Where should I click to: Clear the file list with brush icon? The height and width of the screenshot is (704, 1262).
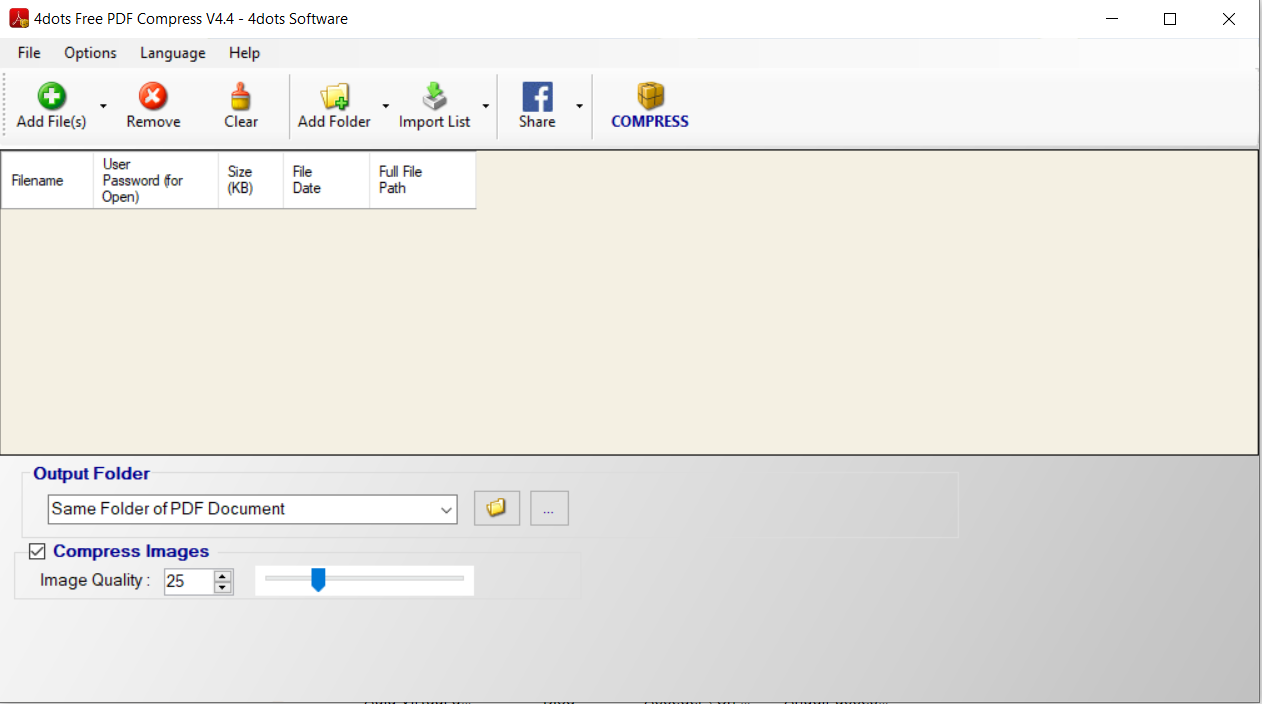[241, 97]
